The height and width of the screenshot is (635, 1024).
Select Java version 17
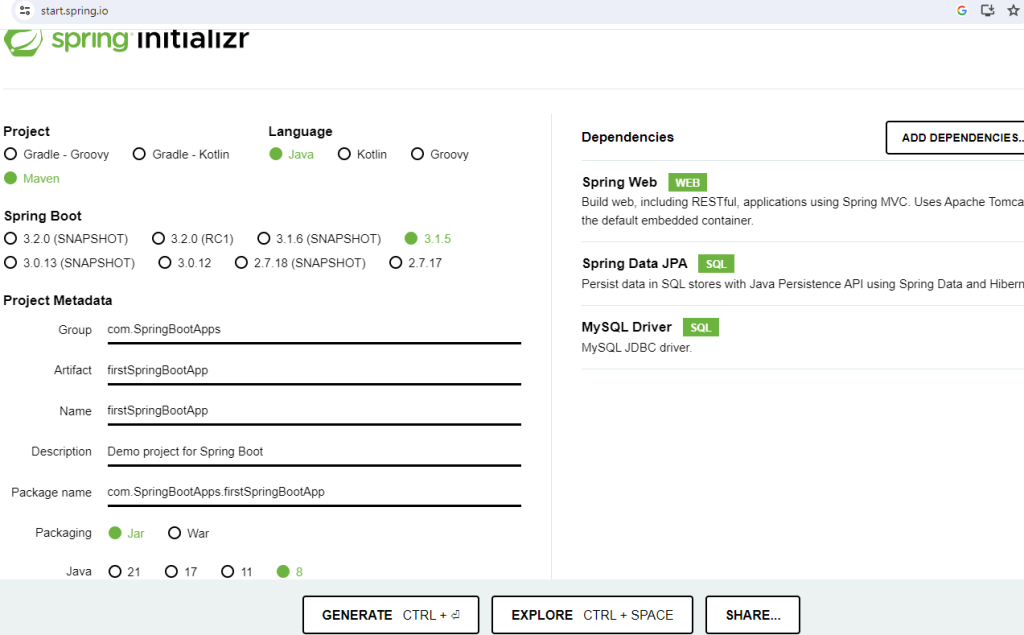coord(181,572)
